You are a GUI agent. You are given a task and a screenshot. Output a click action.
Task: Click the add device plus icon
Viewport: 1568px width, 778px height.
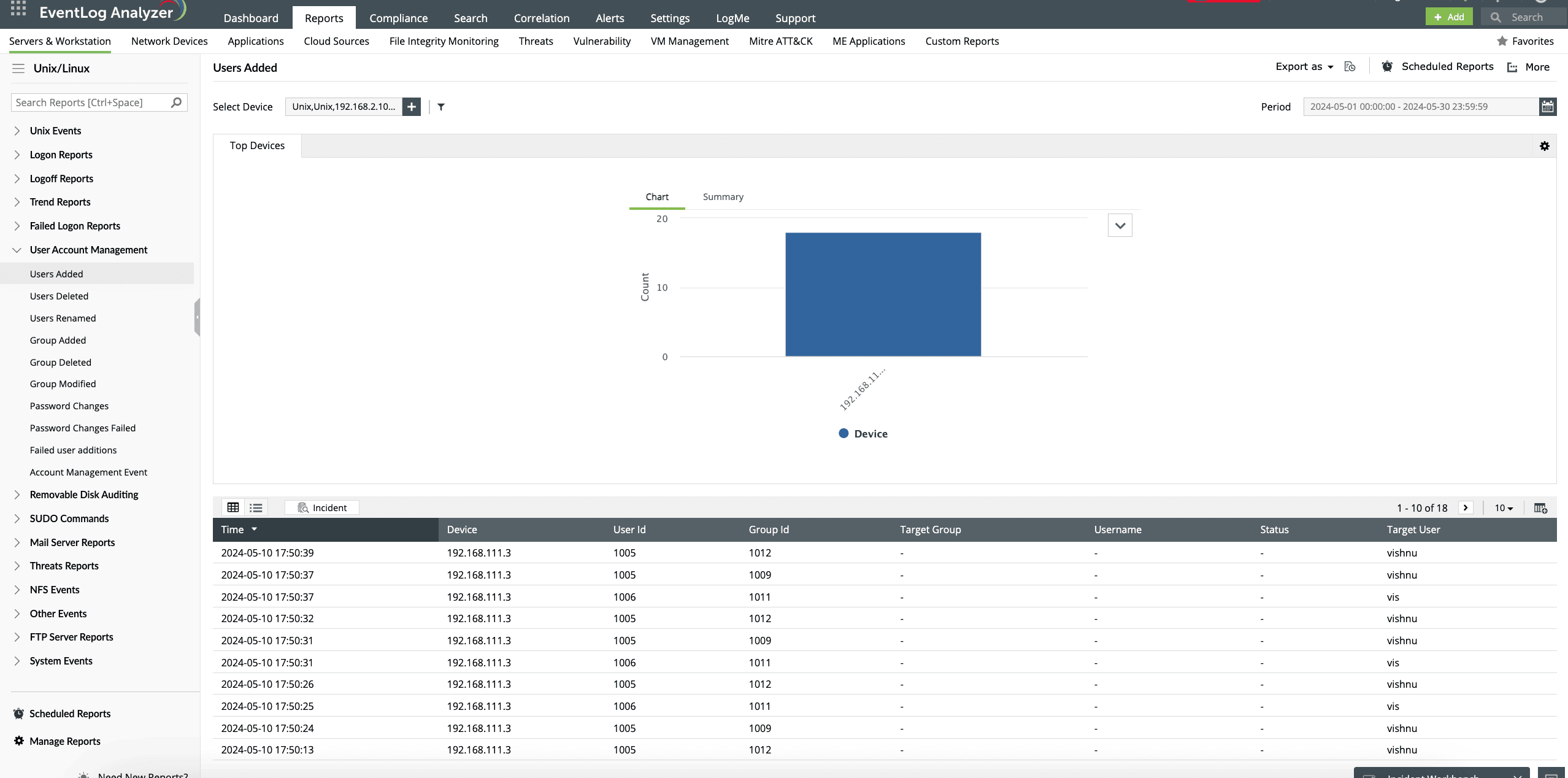tap(412, 107)
